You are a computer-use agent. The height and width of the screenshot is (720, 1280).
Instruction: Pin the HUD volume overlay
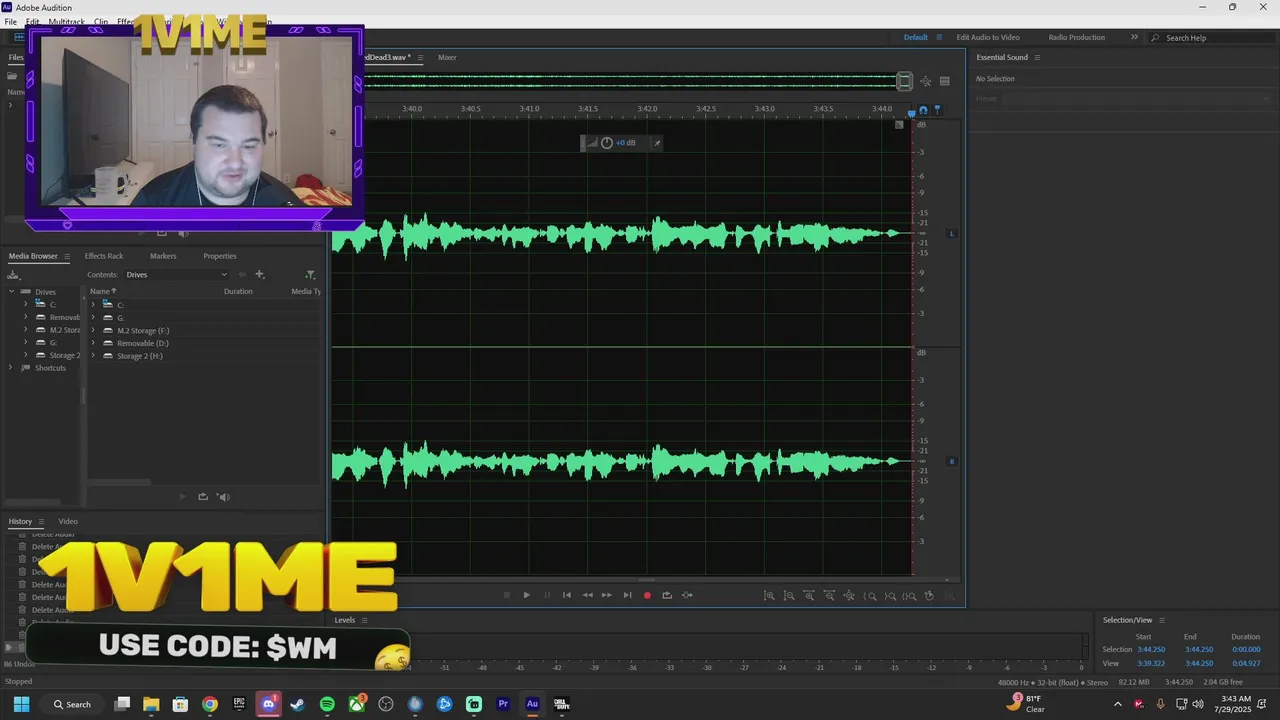point(656,143)
